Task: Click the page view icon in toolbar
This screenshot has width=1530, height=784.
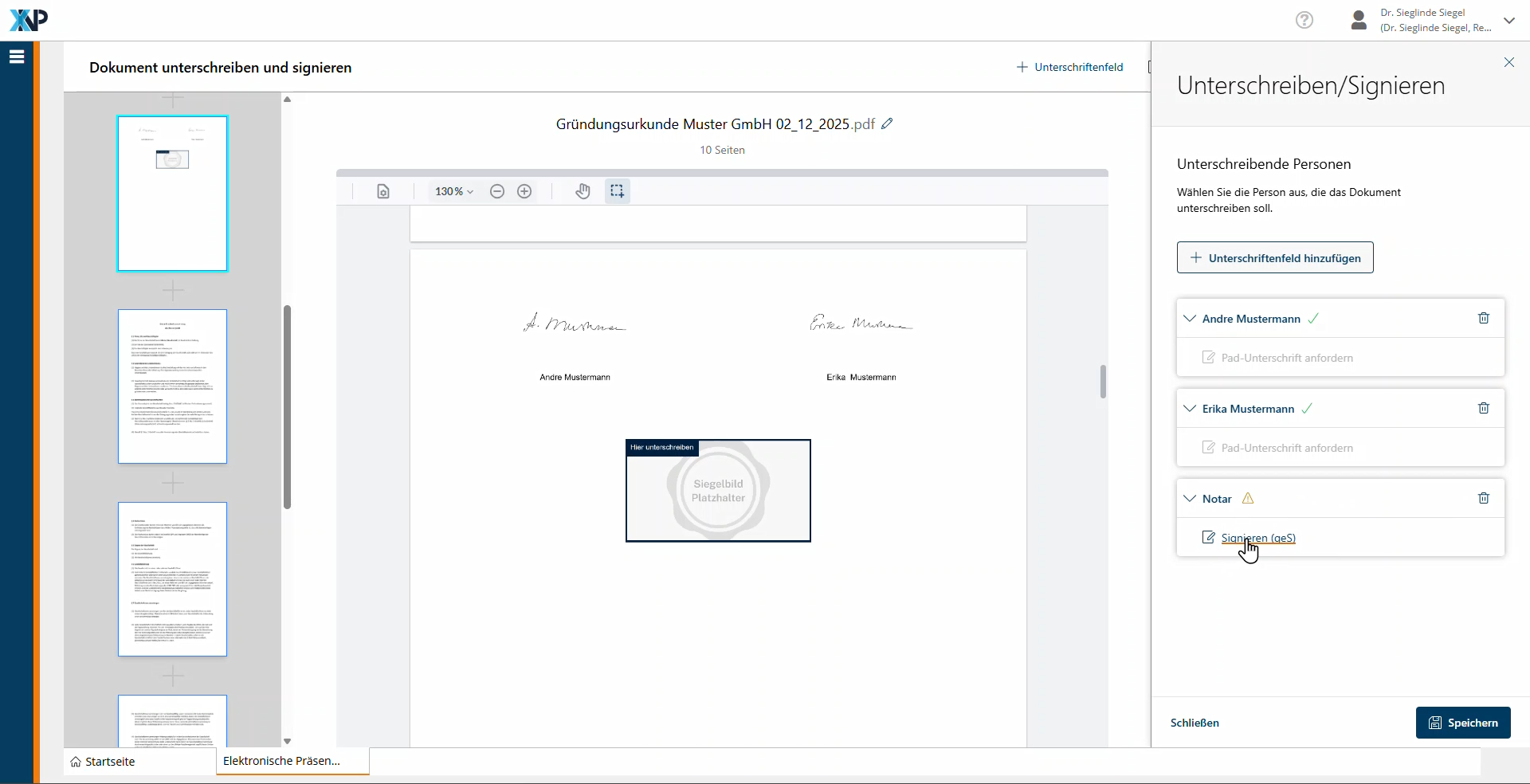Action: coord(383,191)
